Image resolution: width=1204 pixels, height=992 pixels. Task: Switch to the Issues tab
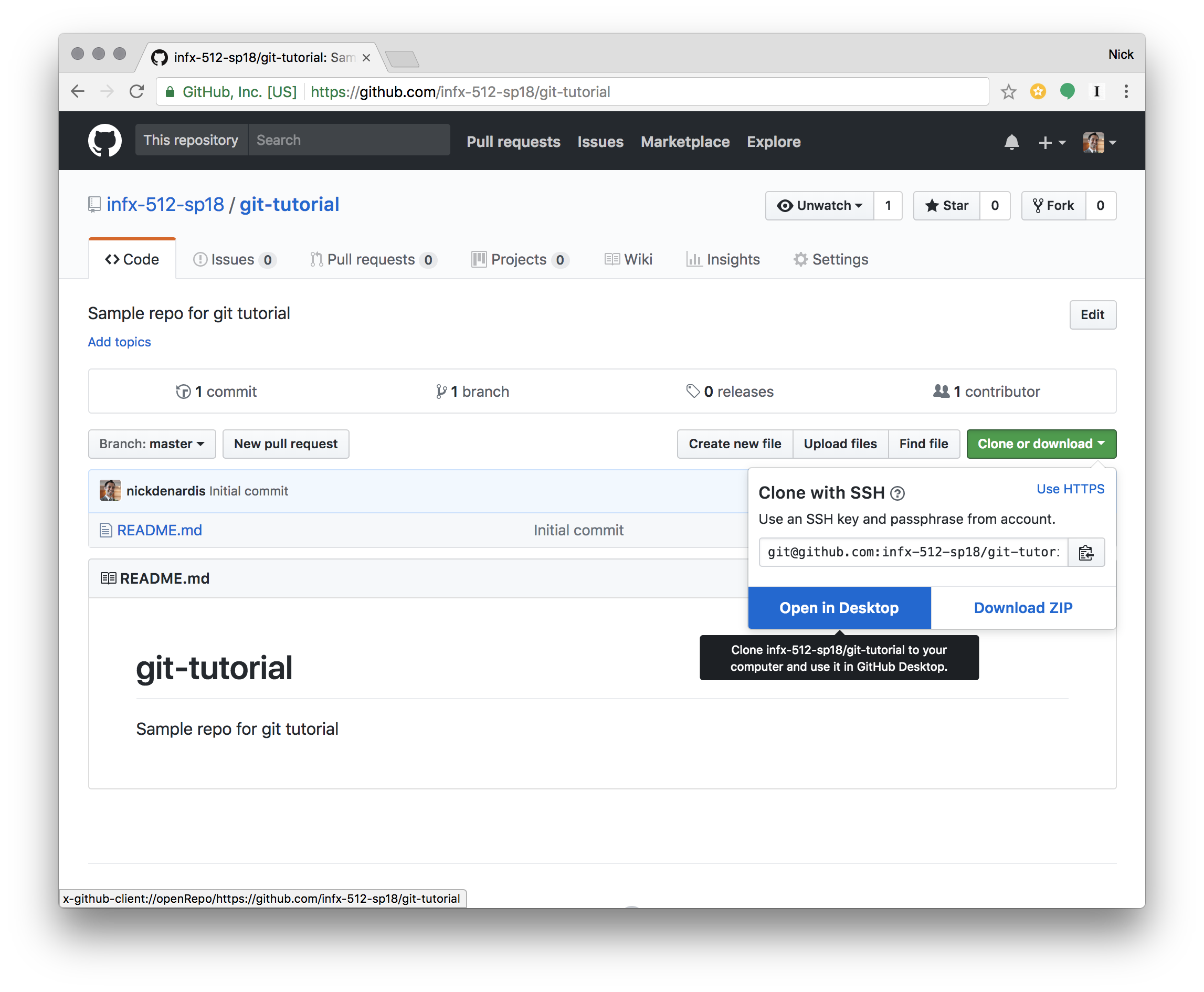pyautogui.click(x=234, y=259)
